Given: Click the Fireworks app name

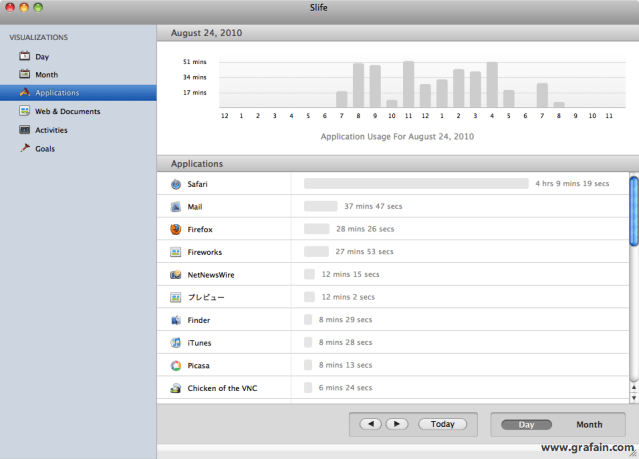Looking at the screenshot, I should point(205,252).
